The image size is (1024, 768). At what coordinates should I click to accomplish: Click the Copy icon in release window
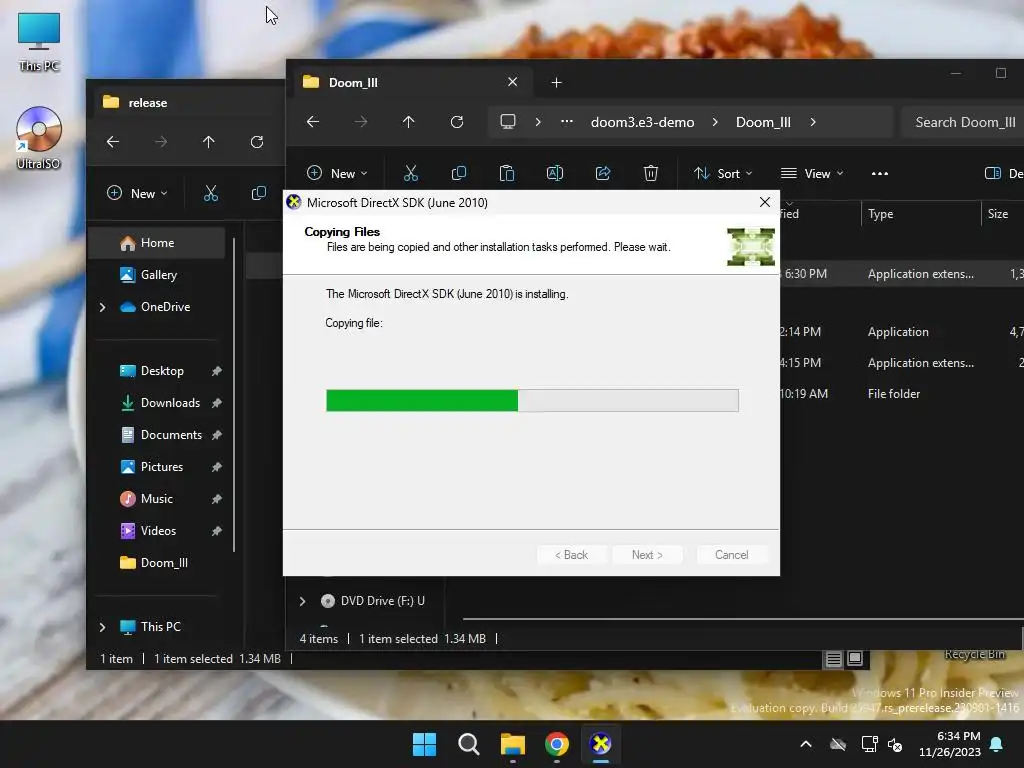pos(259,193)
